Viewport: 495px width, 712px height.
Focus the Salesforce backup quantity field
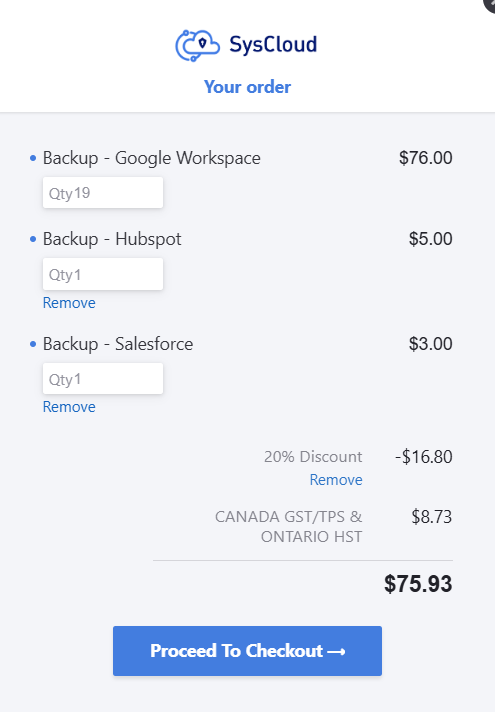(103, 378)
